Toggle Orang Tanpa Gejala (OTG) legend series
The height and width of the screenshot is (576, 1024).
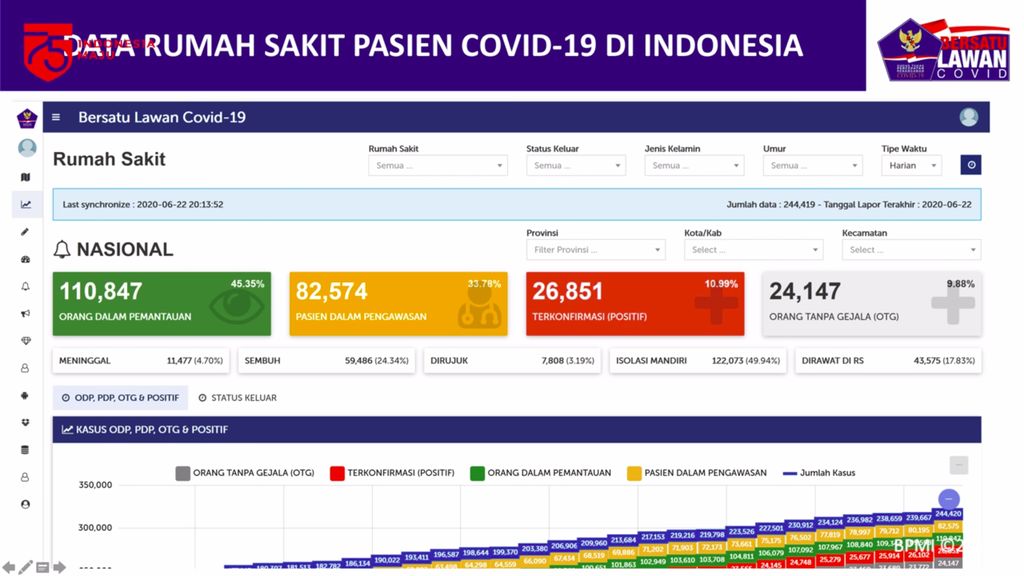(245, 473)
